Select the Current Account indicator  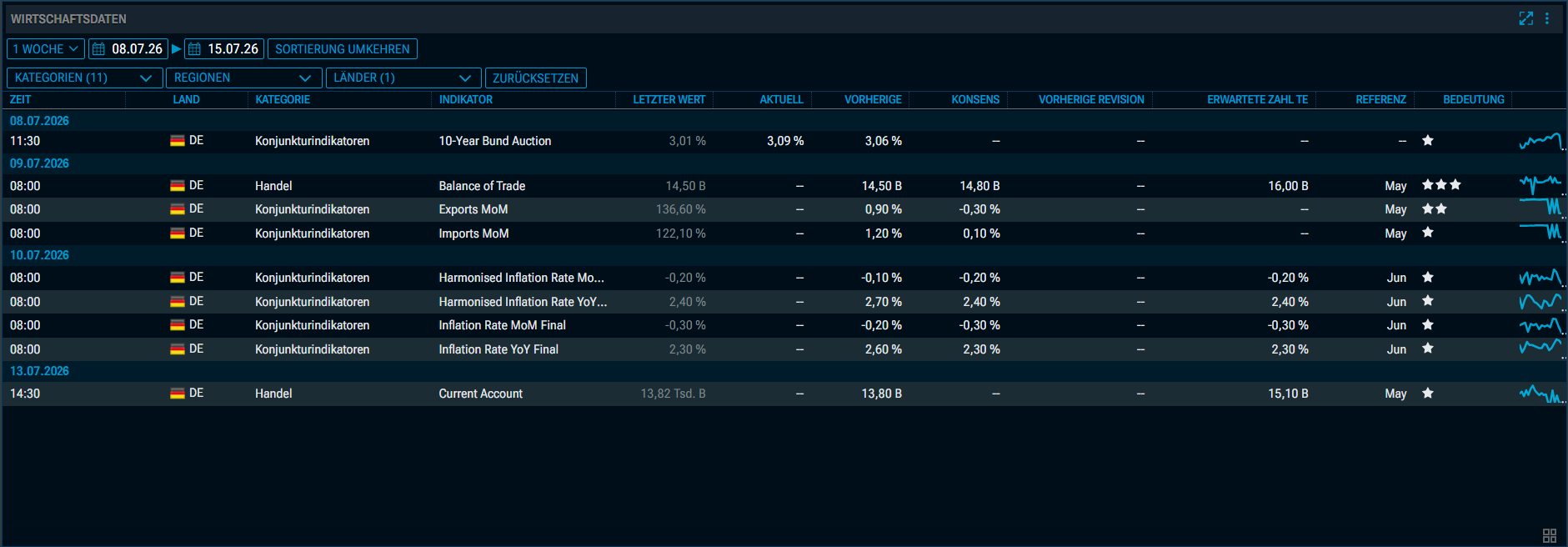pos(481,394)
